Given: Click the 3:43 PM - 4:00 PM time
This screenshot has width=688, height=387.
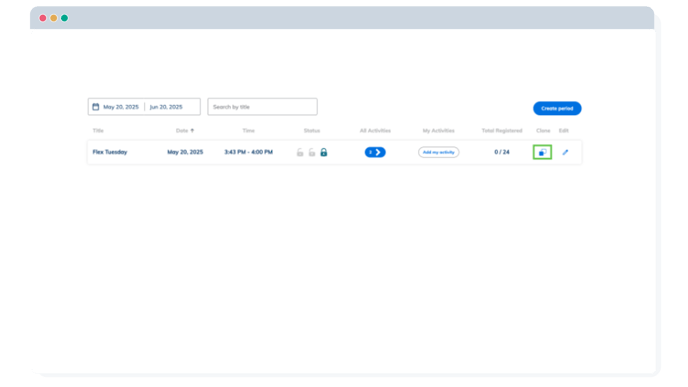Looking at the screenshot, I should click(x=248, y=152).
